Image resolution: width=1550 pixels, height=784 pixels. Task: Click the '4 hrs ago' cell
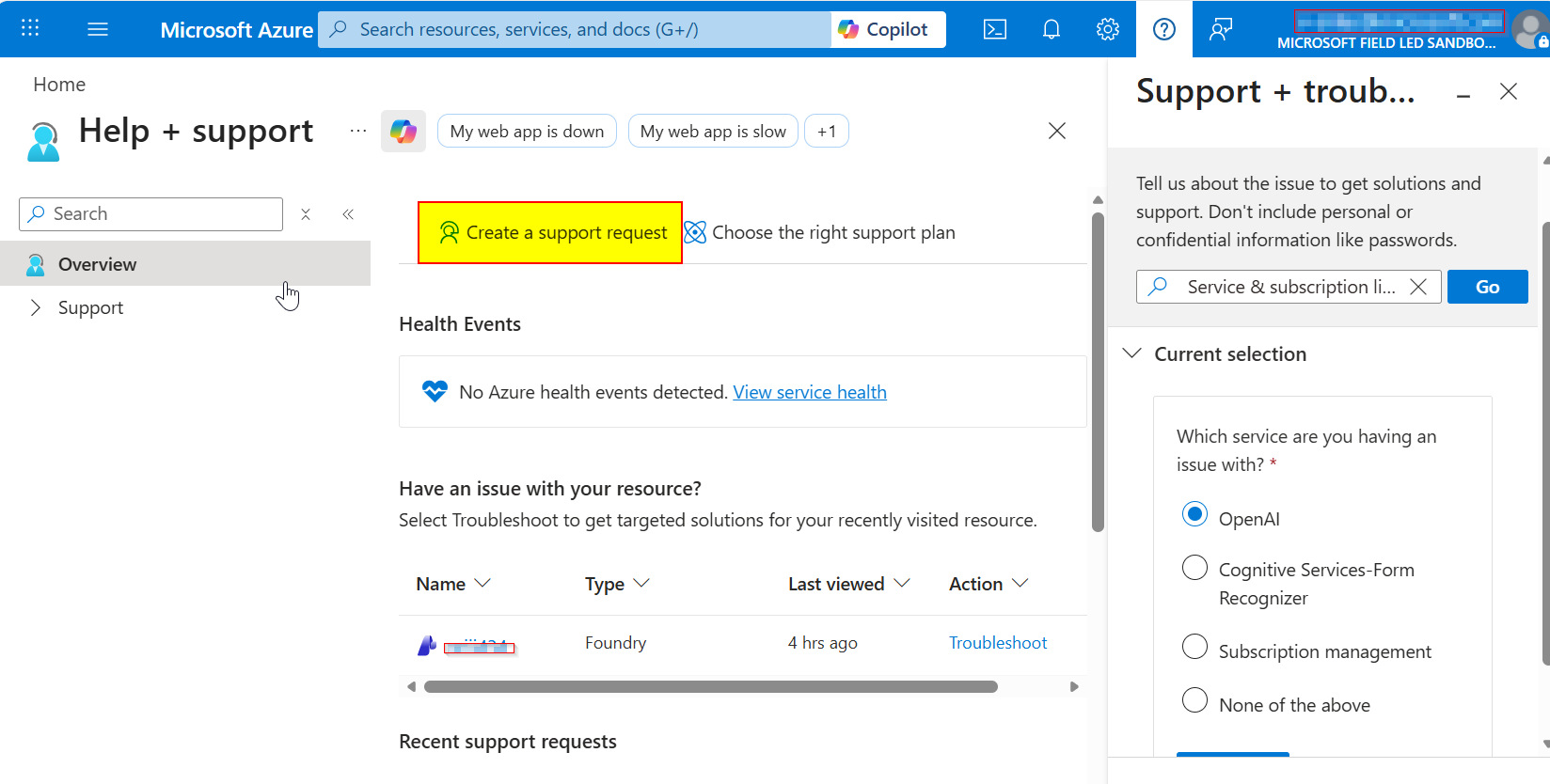pos(823,643)
